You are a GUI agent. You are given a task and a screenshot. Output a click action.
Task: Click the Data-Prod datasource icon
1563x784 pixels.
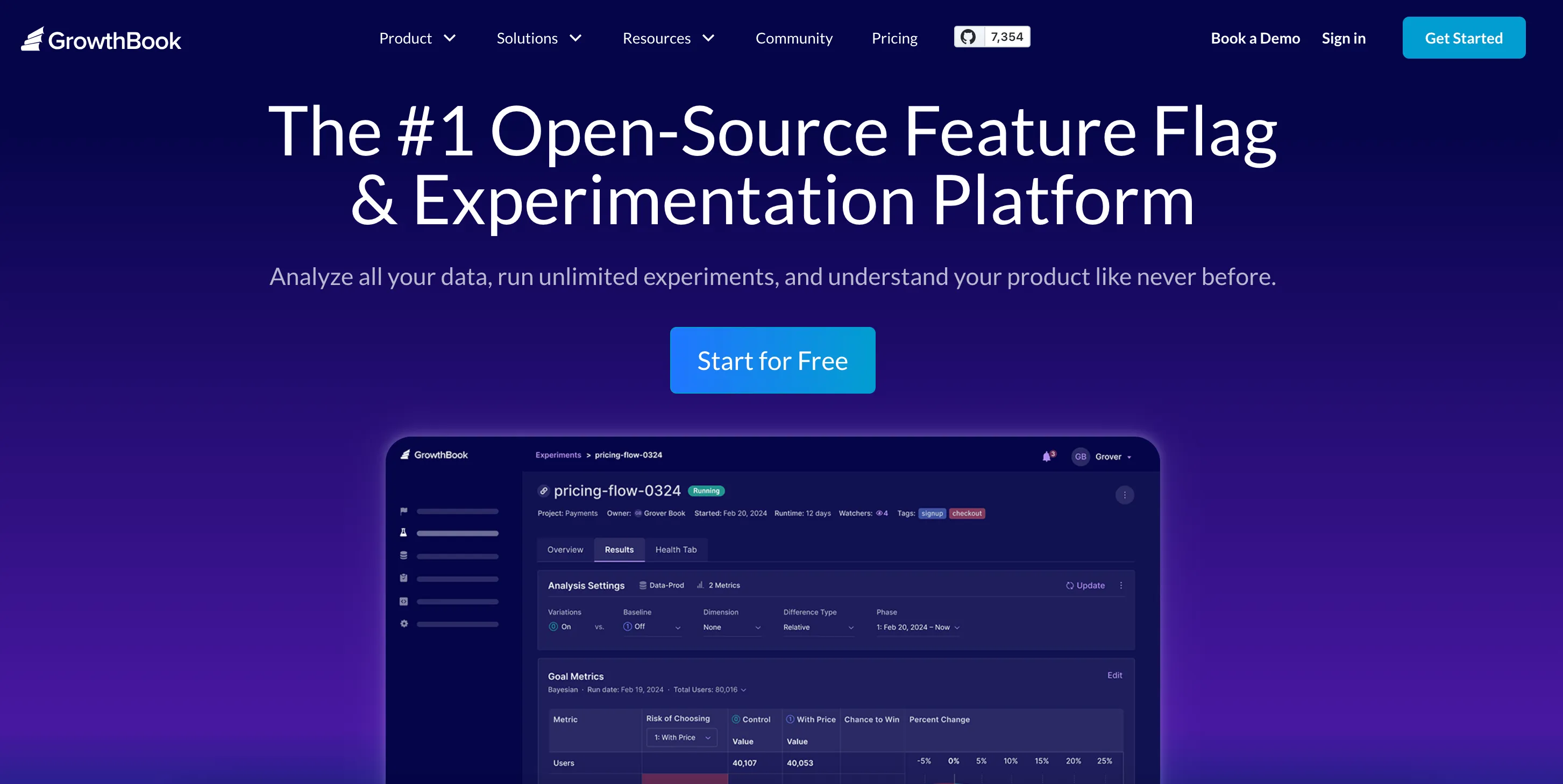pos(643,586)
